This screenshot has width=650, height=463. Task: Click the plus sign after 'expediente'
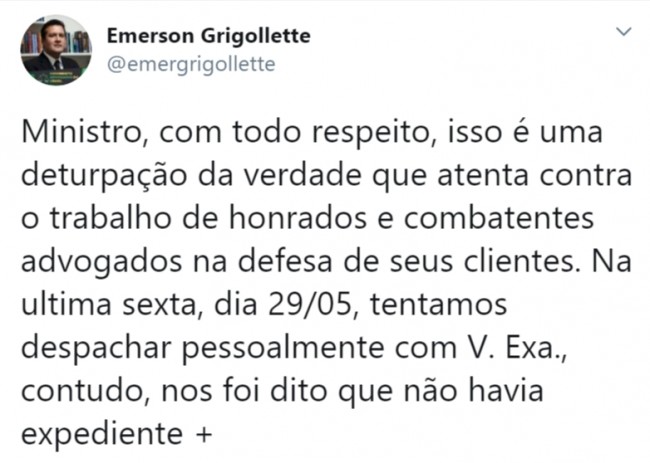pyautogui.click(x=203, y=434)
